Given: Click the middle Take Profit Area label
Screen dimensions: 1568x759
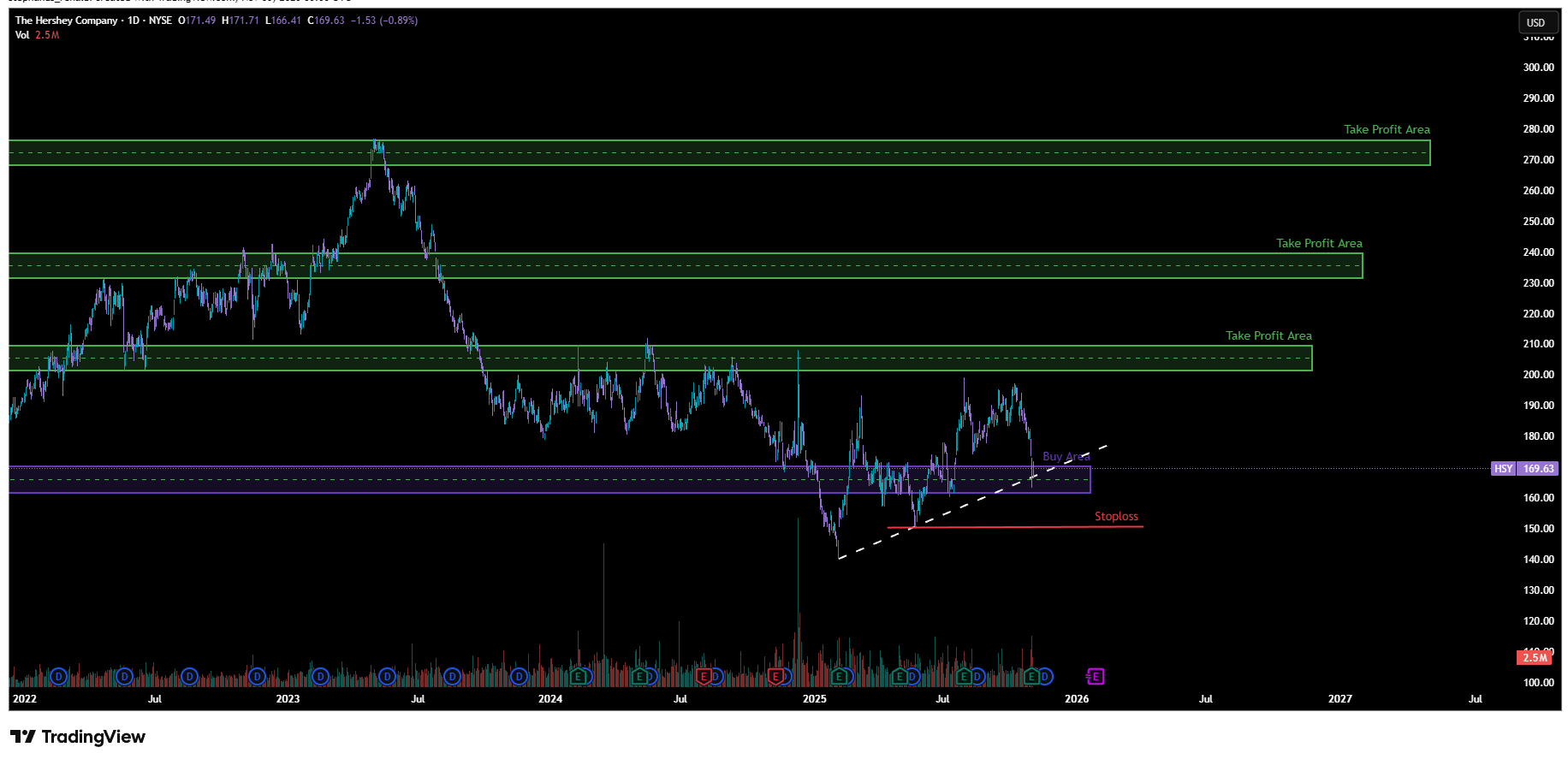Looking at the screenshot, I should click(1318, 244).
